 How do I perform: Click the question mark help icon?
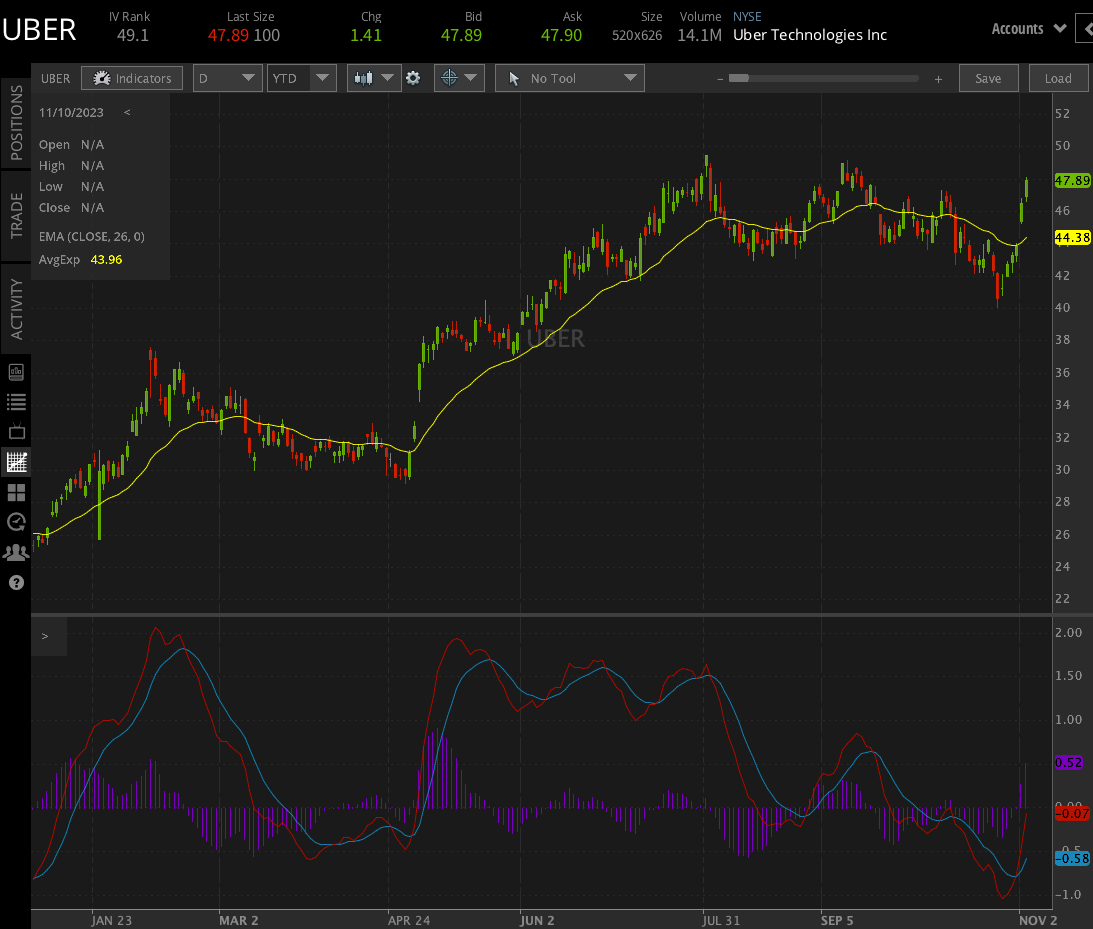click(16, 582)
